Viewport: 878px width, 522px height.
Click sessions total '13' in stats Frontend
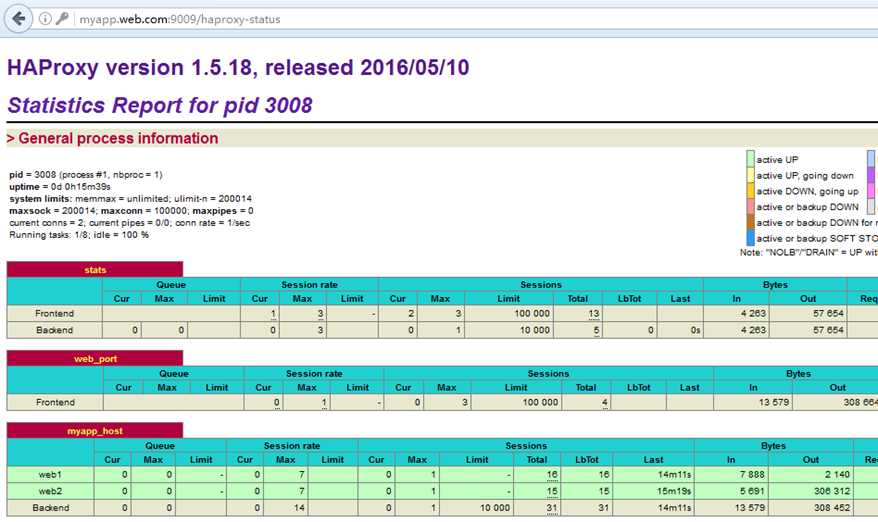(594, 313)
